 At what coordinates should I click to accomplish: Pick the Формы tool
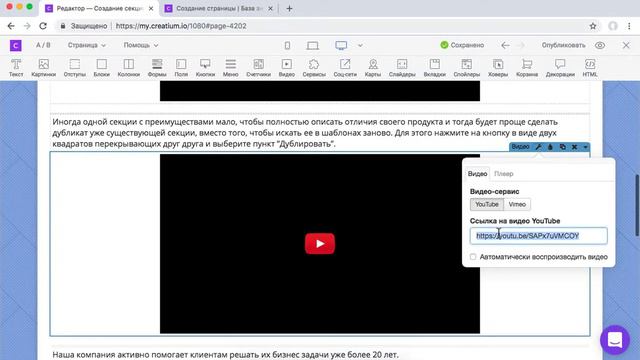pos(157,68)
